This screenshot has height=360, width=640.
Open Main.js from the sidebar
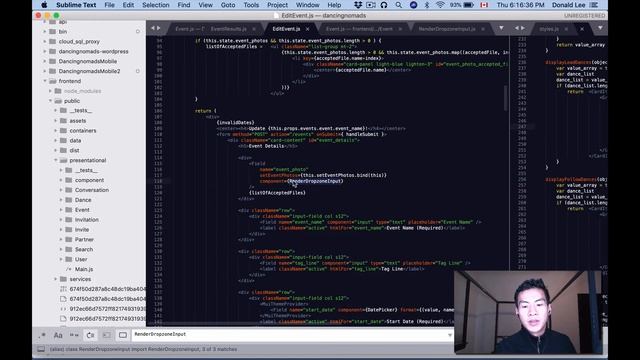coord(84,269)
